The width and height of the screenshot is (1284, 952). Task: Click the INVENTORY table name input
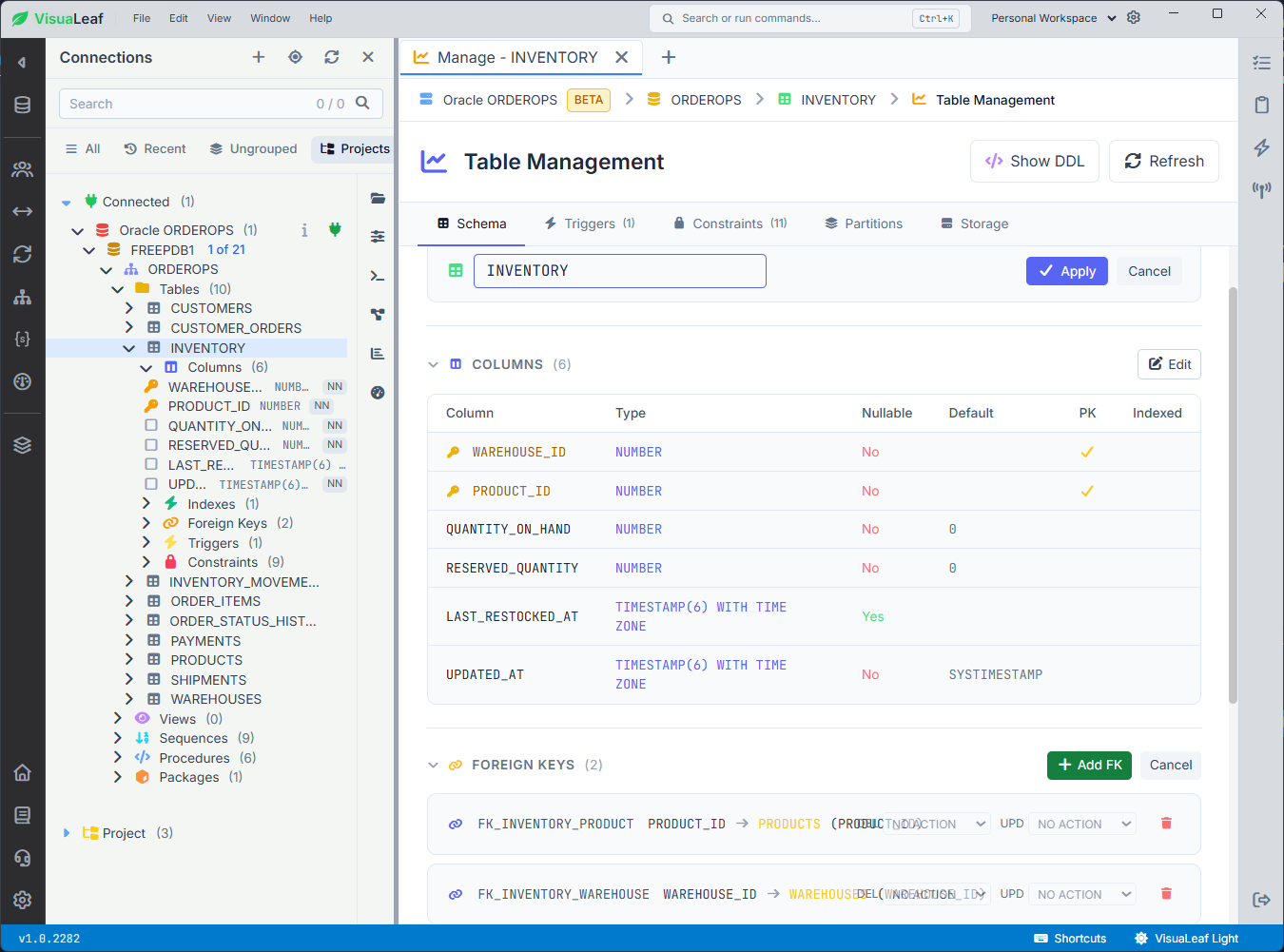pyautogui.click(x=620, y=271)
